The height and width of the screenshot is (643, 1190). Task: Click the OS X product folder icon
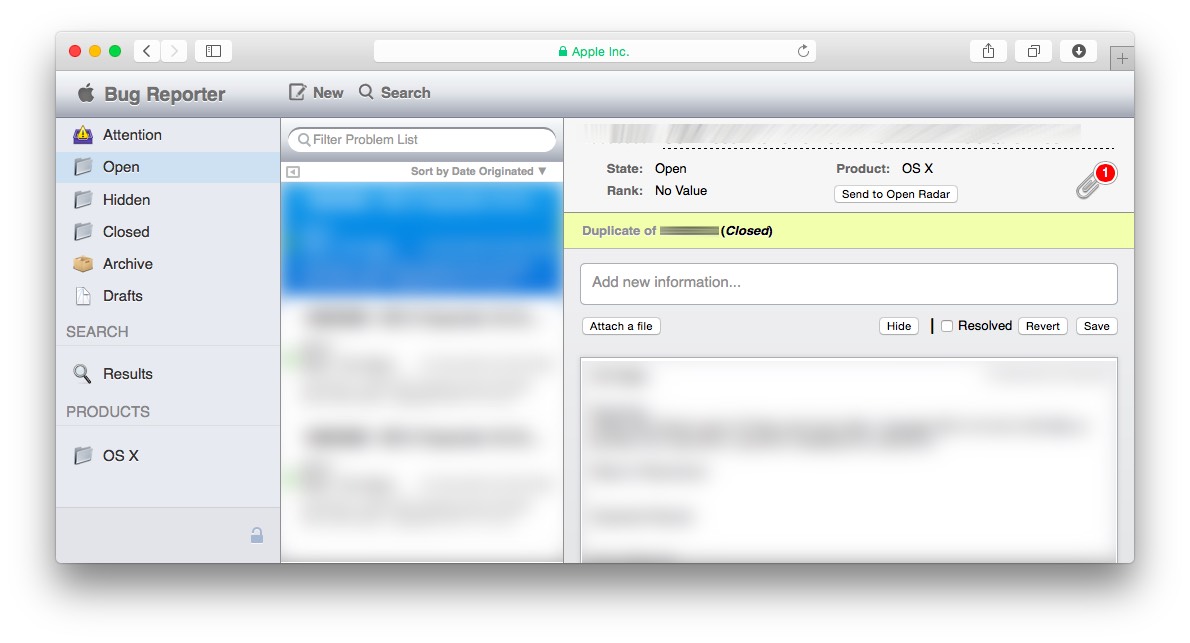83,455
